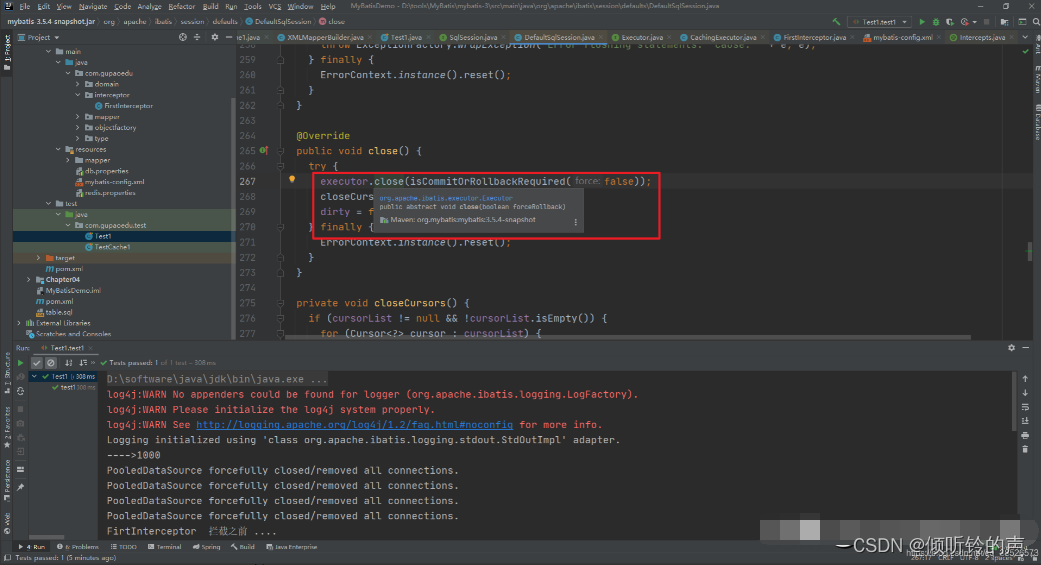Show the hidden editor tabs dropdown

pyautogui.click(x=1025, y=37)
